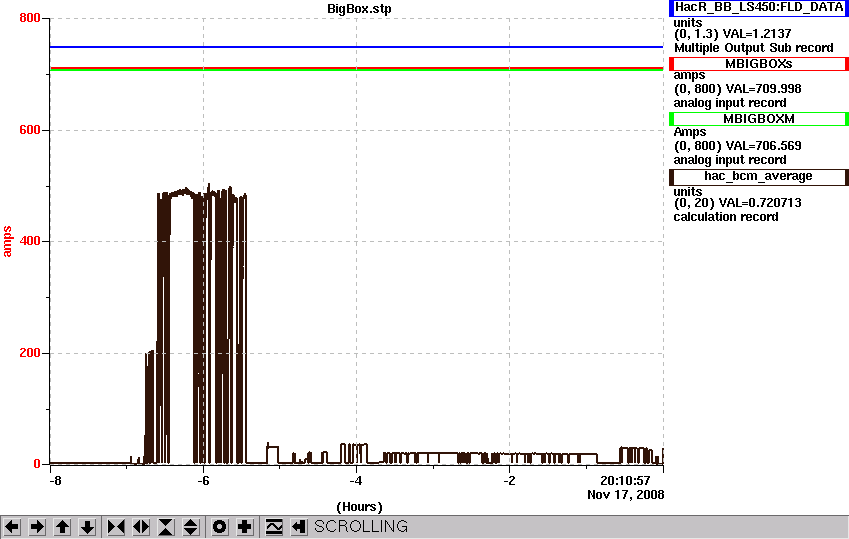Click the jump-back arrow toolbar button
The height and width of the screenshot is (539, 849).
[x=299, y=527]
